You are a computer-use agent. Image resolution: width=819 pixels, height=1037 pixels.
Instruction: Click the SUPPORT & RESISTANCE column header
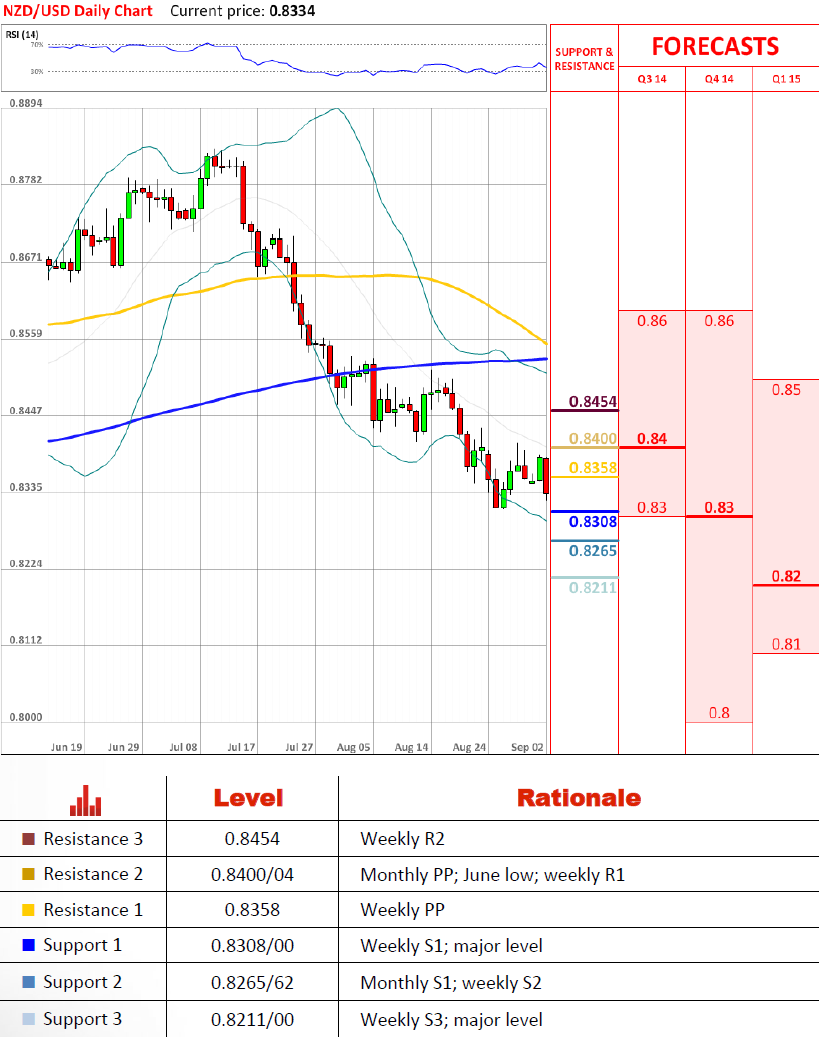(x=584, y=59)
